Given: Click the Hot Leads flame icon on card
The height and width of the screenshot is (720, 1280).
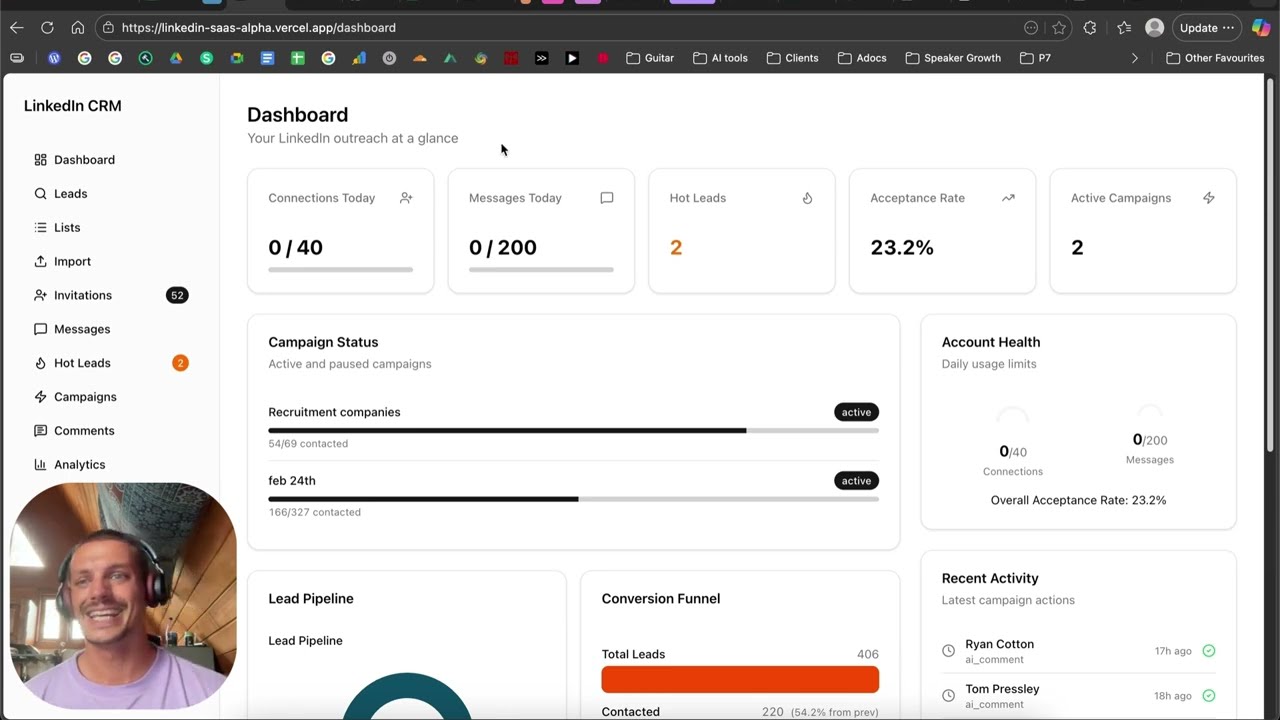Looking at the screenshot, I should coord(807,198).
